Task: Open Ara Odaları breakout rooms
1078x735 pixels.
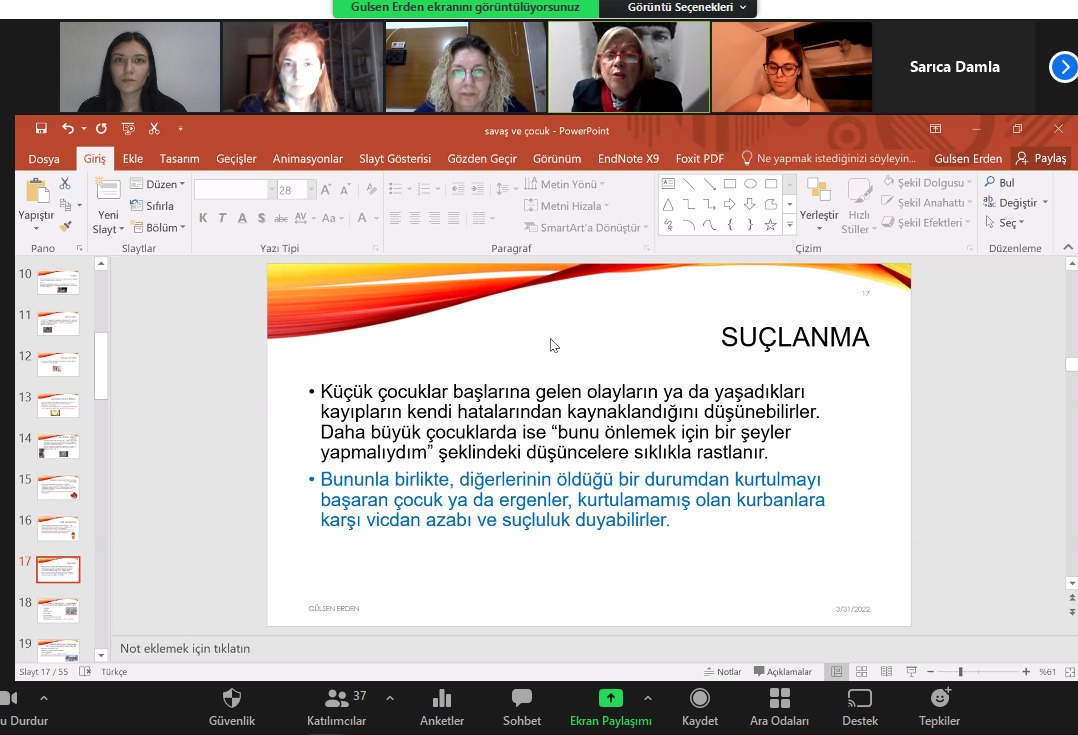Action: click(x=779, y=698)
